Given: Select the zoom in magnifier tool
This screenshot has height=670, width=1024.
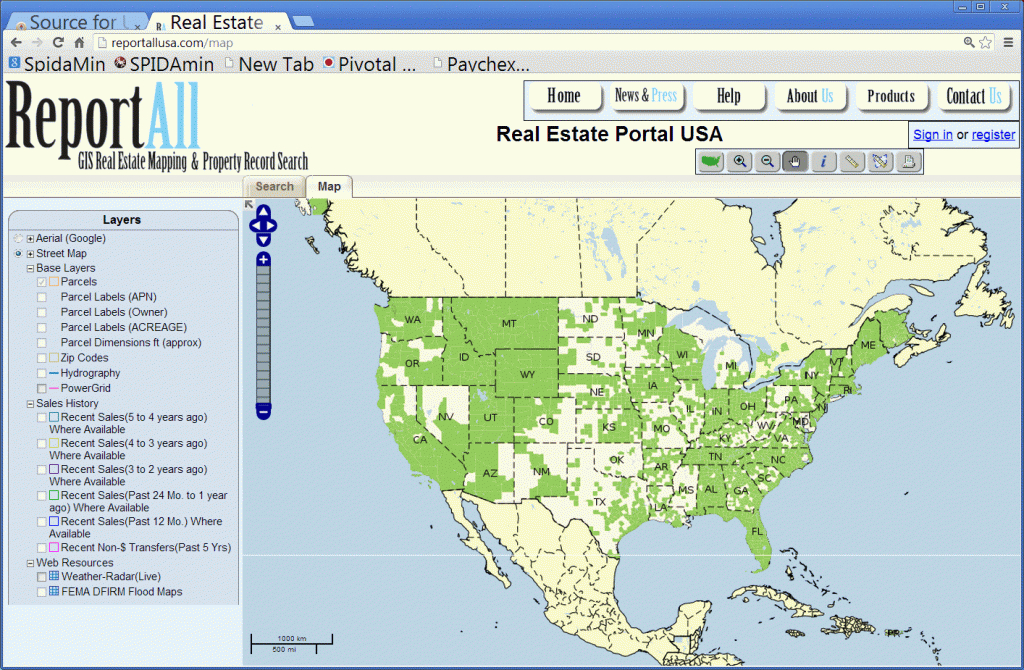Looking at the screenshot, I should click(740, 161).
